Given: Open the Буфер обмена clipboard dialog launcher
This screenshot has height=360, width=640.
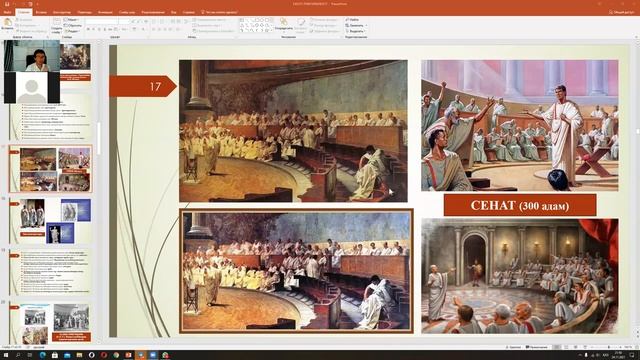Looking at the screenshot, I should click(47, 37).
